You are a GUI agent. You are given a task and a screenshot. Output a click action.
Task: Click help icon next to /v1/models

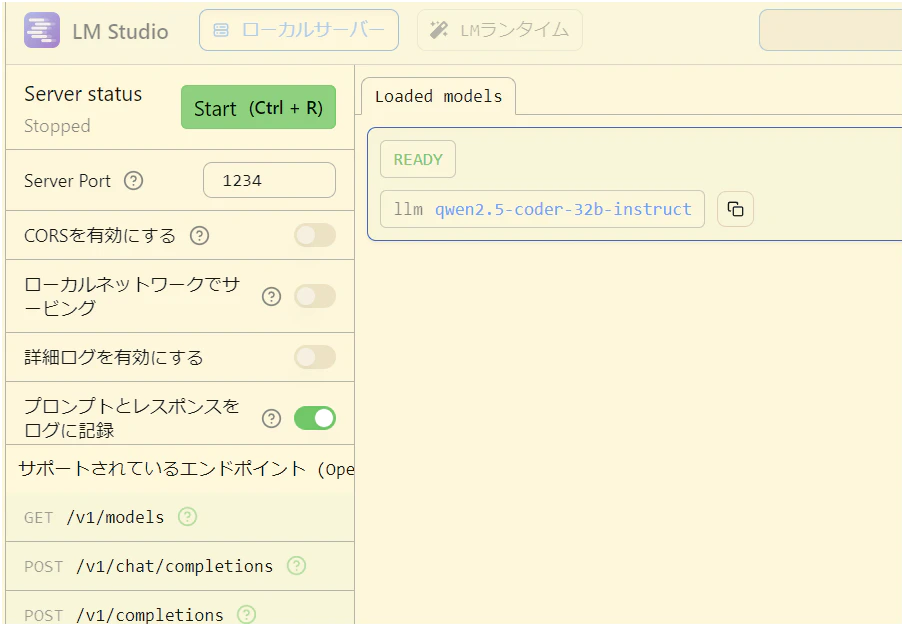pyautogui.click(x=187, y=516)
